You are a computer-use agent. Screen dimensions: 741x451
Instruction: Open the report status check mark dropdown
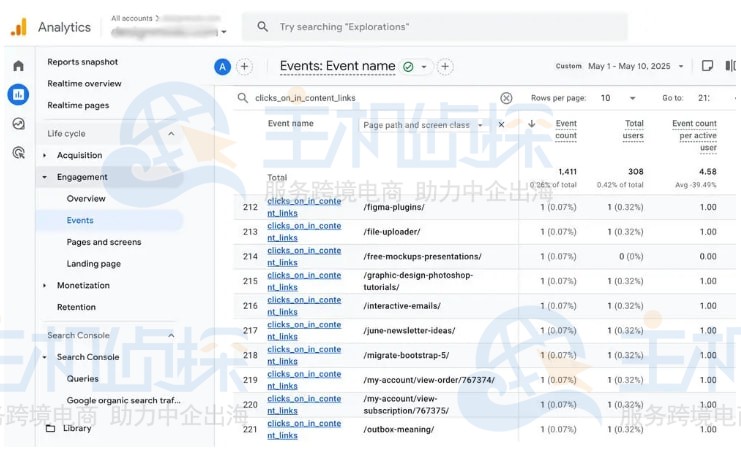pos(414,67)
